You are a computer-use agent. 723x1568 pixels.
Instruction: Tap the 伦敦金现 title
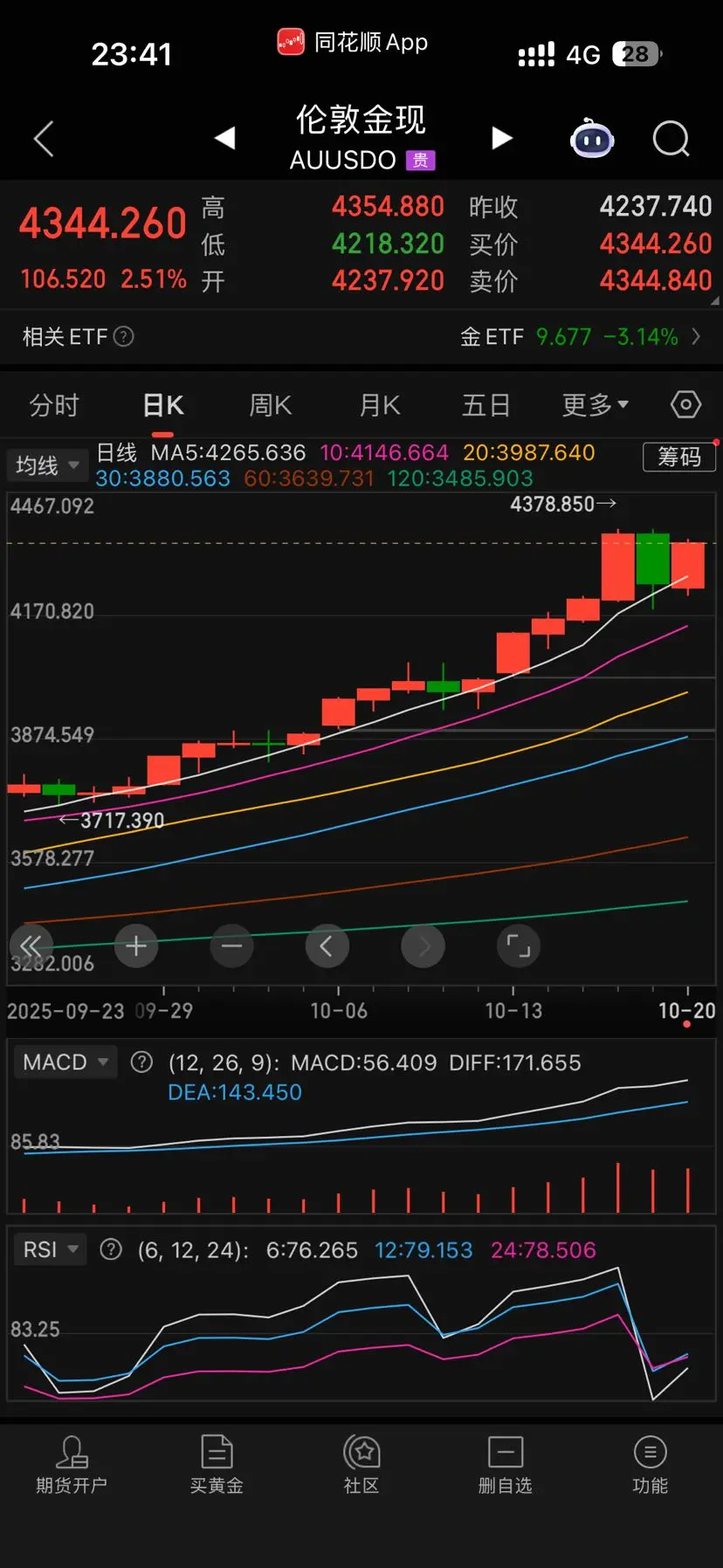361,120
